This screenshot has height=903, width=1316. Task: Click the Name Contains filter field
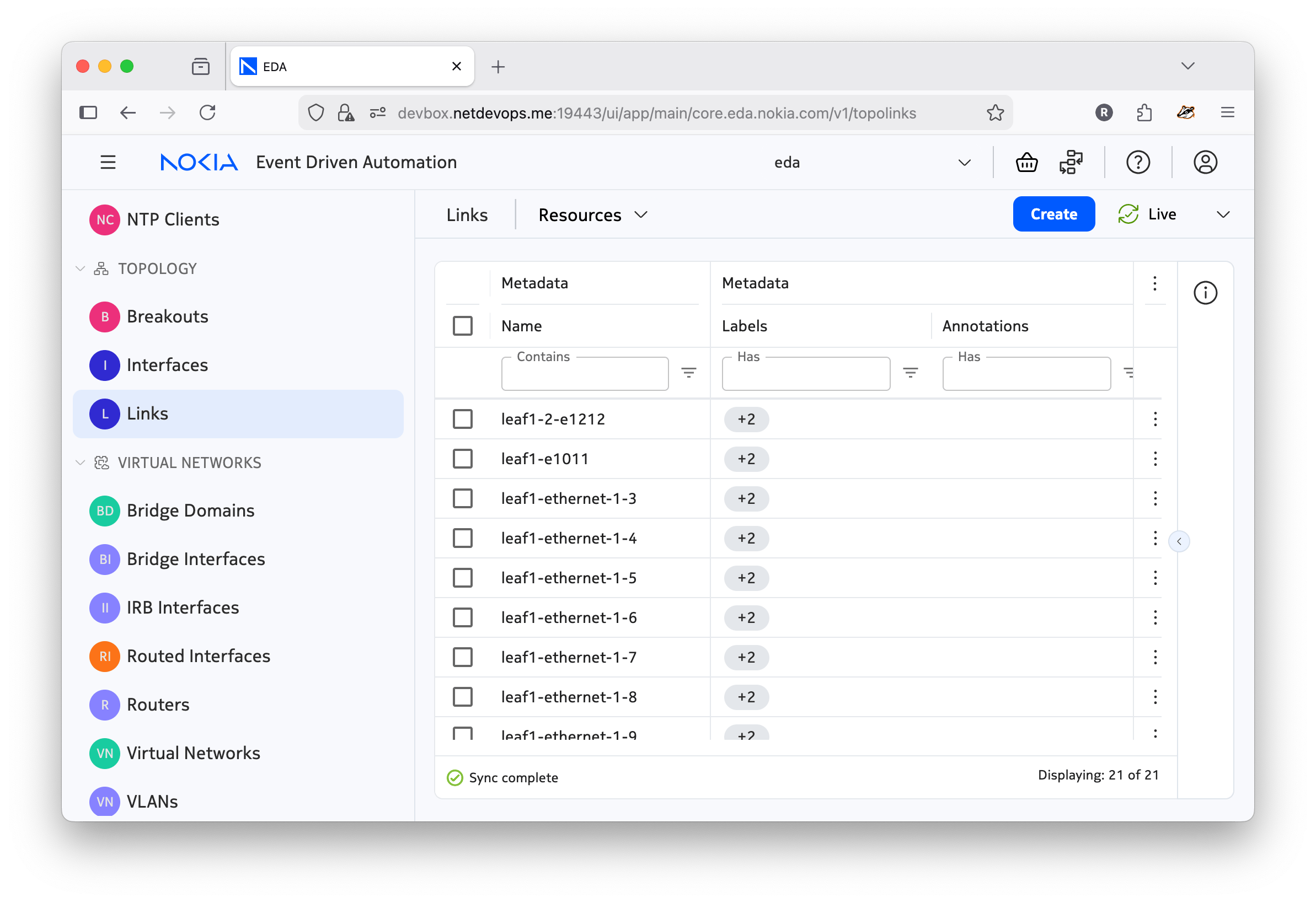pyautogui.click(x=585, y=375)
